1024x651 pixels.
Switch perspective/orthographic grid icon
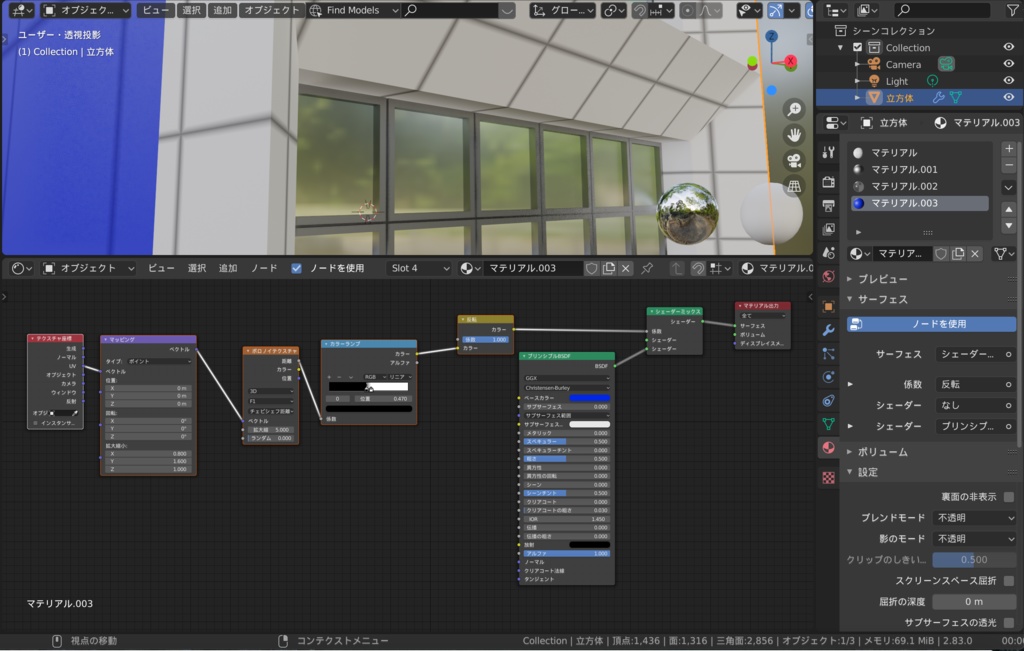click(x=794, y=186)
